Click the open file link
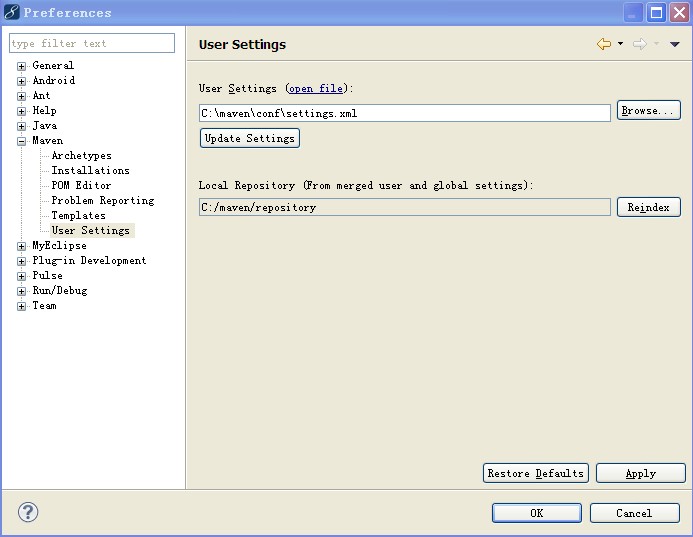The width and height of the screenshot is (693, 537). point(316,88)
